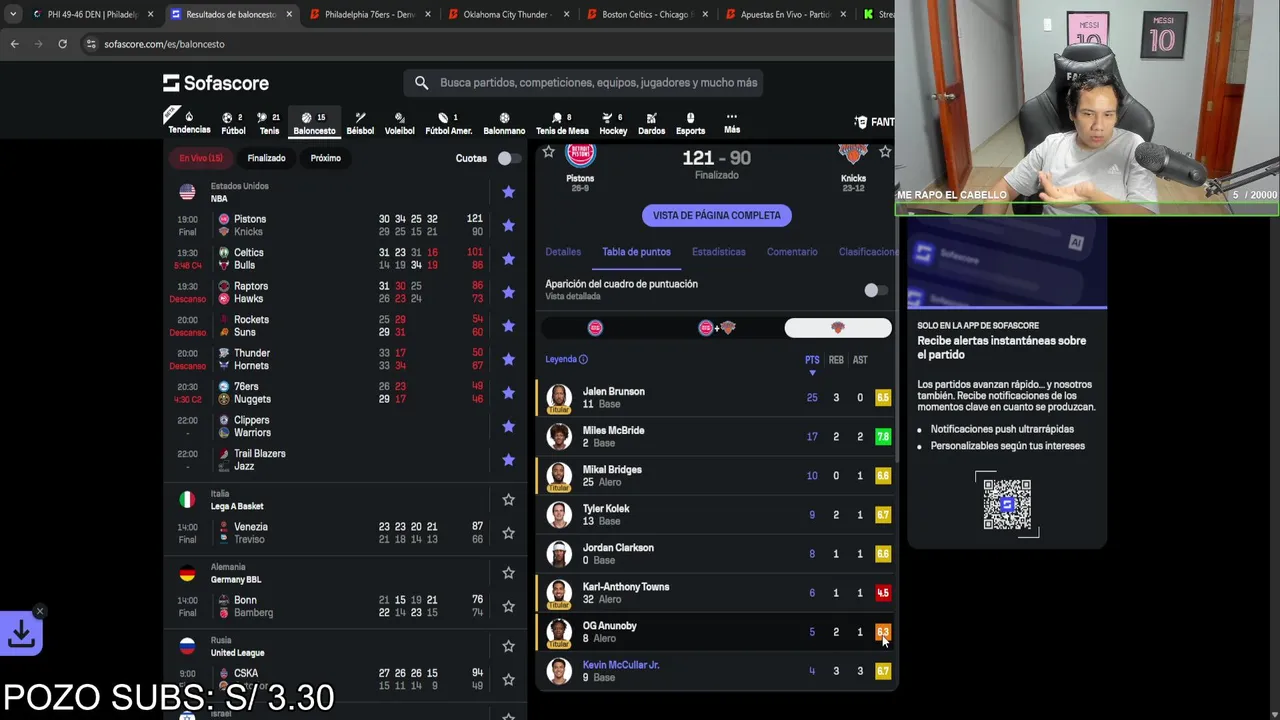Click the PTS column sort arrow
Image resolution: width=1280 pixels, height=720 pixels.
pos(812,373)
